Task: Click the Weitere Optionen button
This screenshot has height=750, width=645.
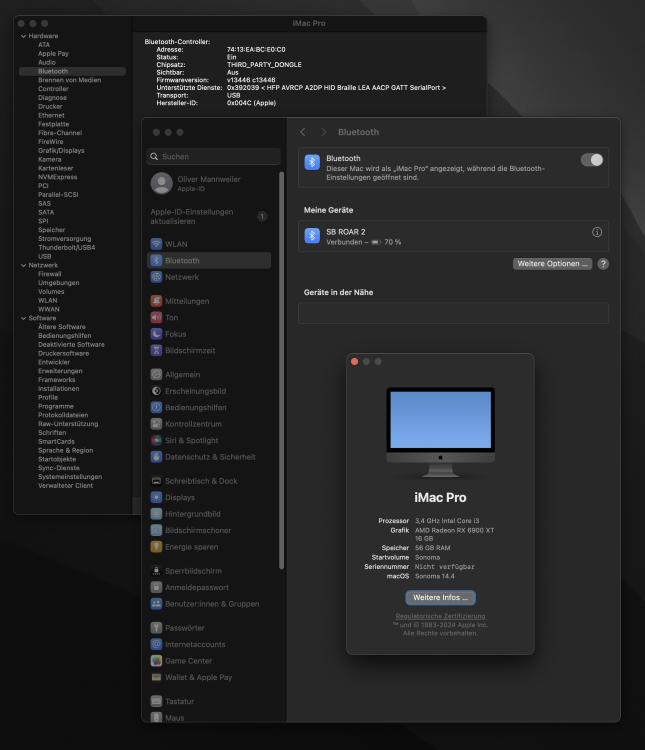Action: click(552, 264)
